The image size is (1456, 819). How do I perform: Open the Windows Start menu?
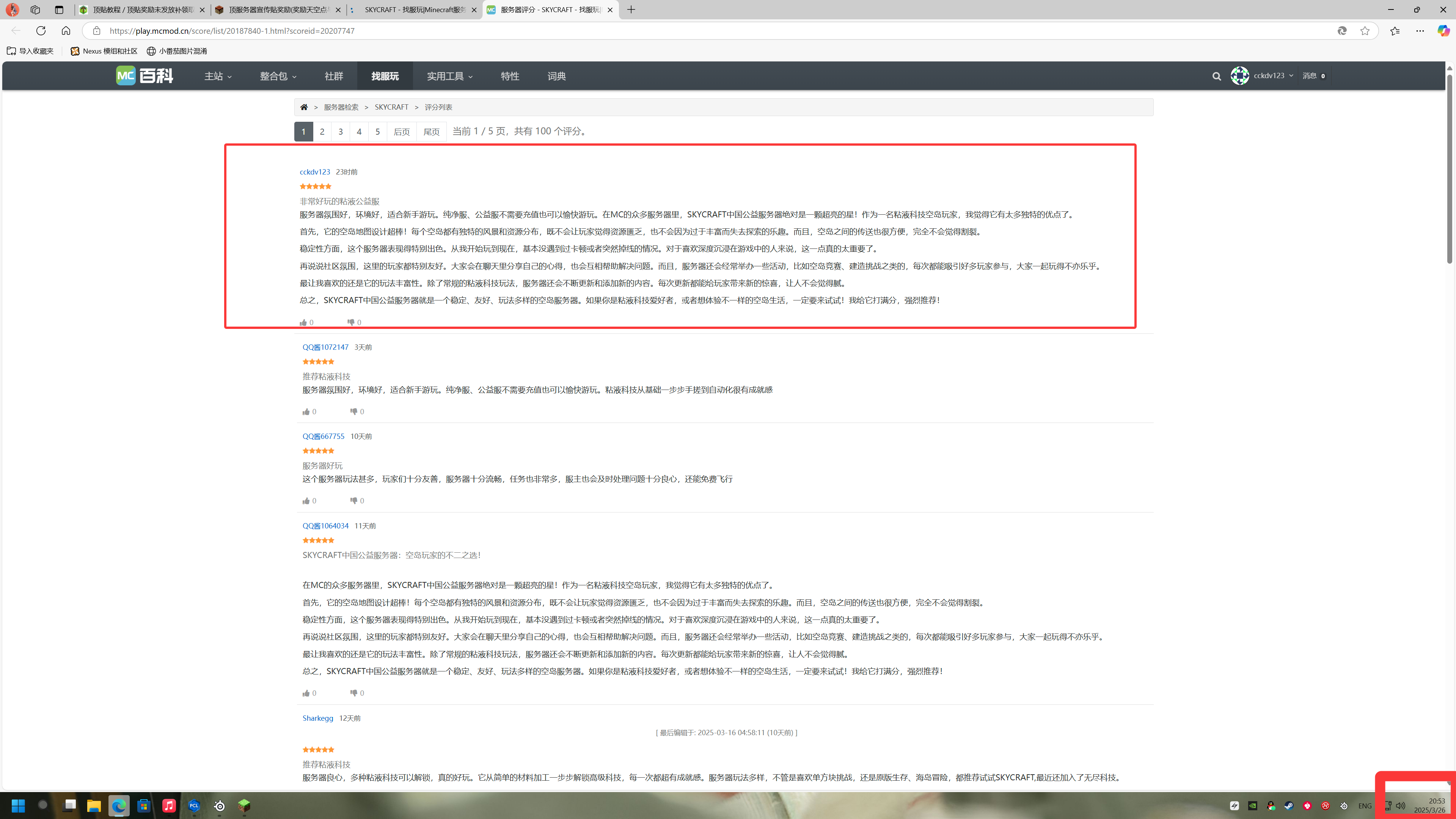18,805
